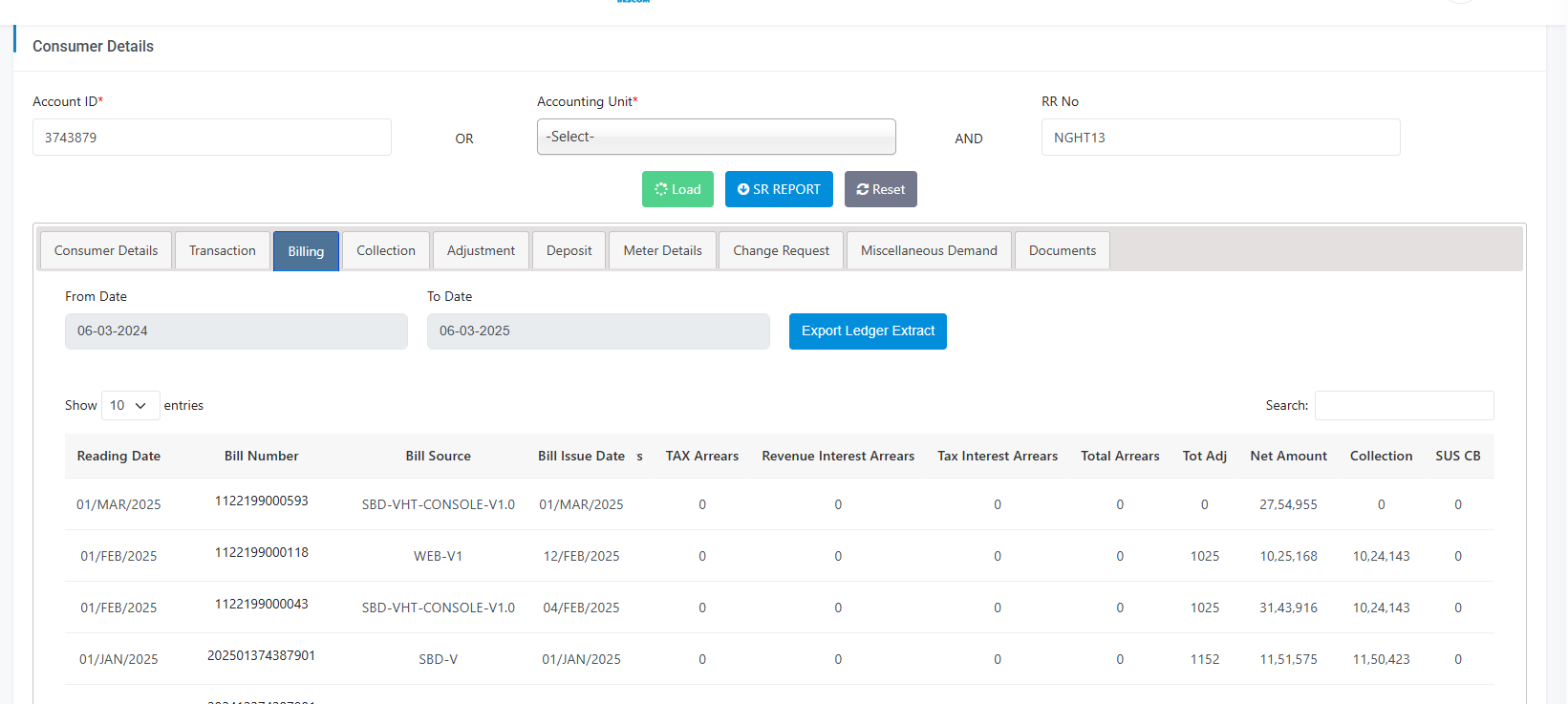Screen dimensions: 1568x704
Task: Click net amount 10,25,168
Action: point(1288,556)
